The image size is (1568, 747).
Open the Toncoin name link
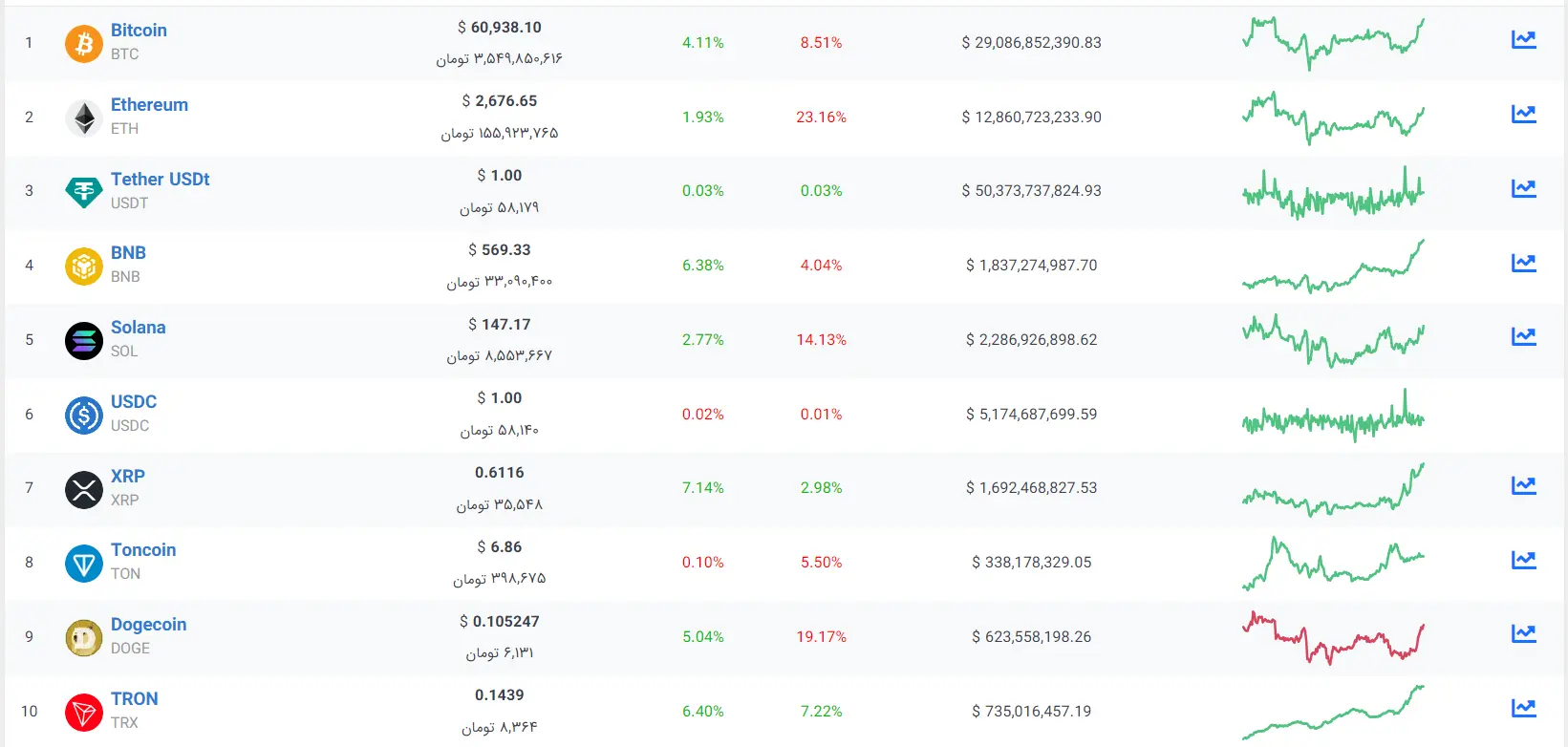tap(143, 550)
